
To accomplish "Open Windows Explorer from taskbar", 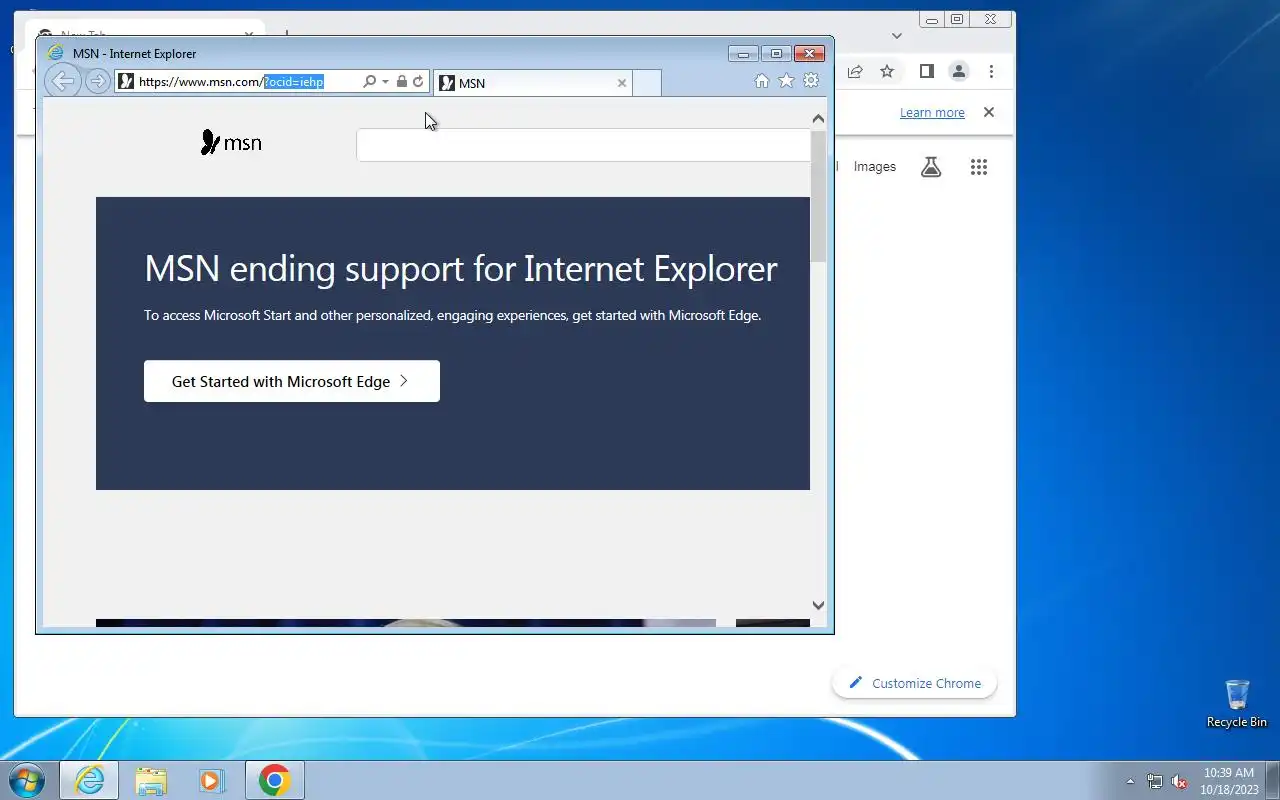I will [151, 780].
